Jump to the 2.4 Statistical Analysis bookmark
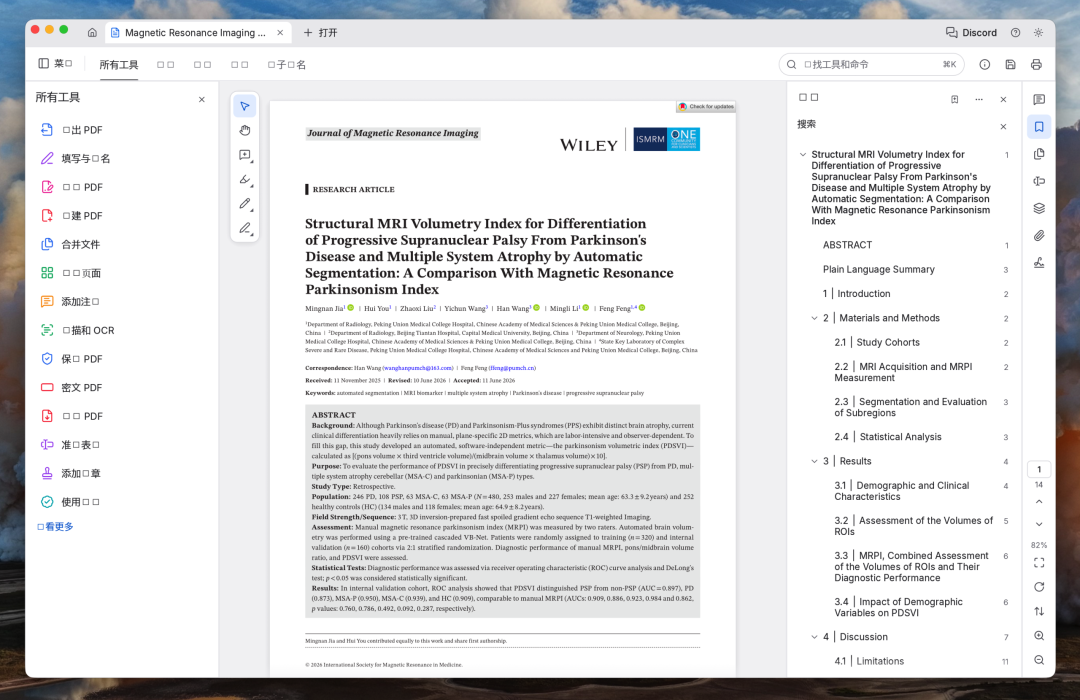 pyautogui.click(x=888, y=437)
